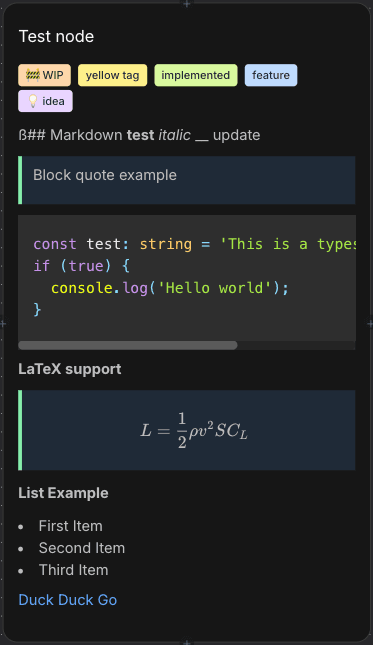Select the yellow tag label
This screenshot has height=645, width=373.
[112, 75]
